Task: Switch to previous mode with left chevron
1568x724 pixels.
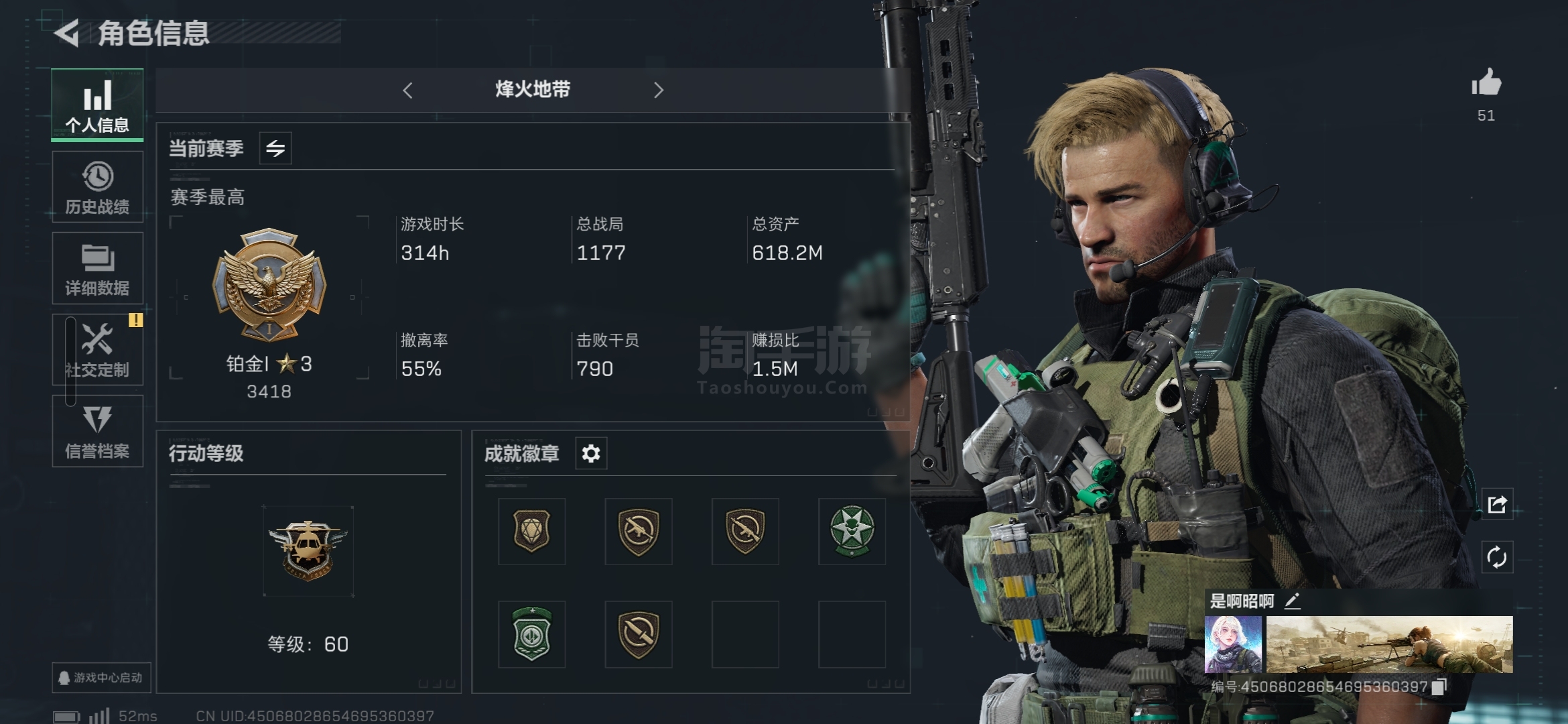Action: 407,90
